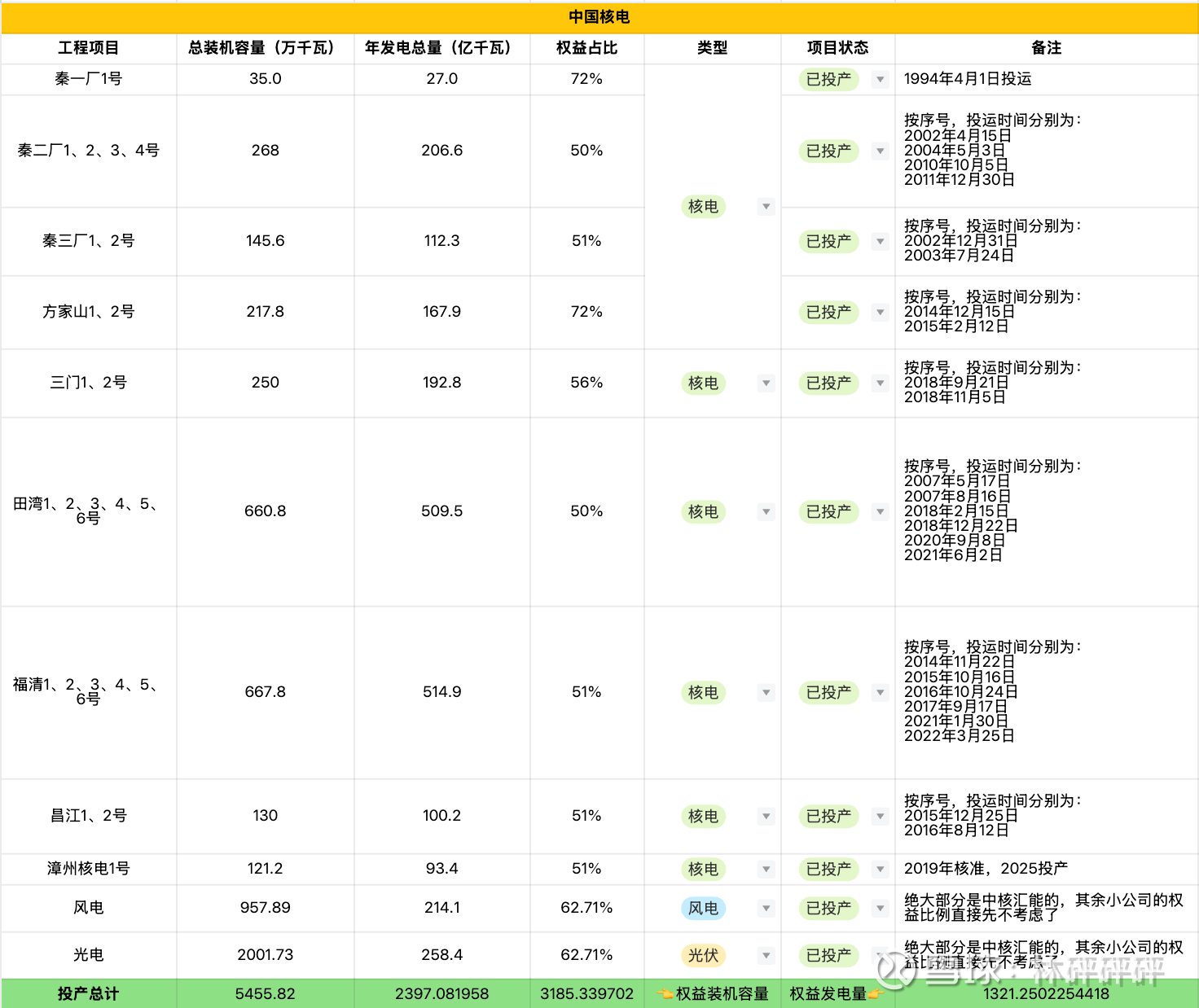Select the total generation 2397.081958

click(442, 994)
